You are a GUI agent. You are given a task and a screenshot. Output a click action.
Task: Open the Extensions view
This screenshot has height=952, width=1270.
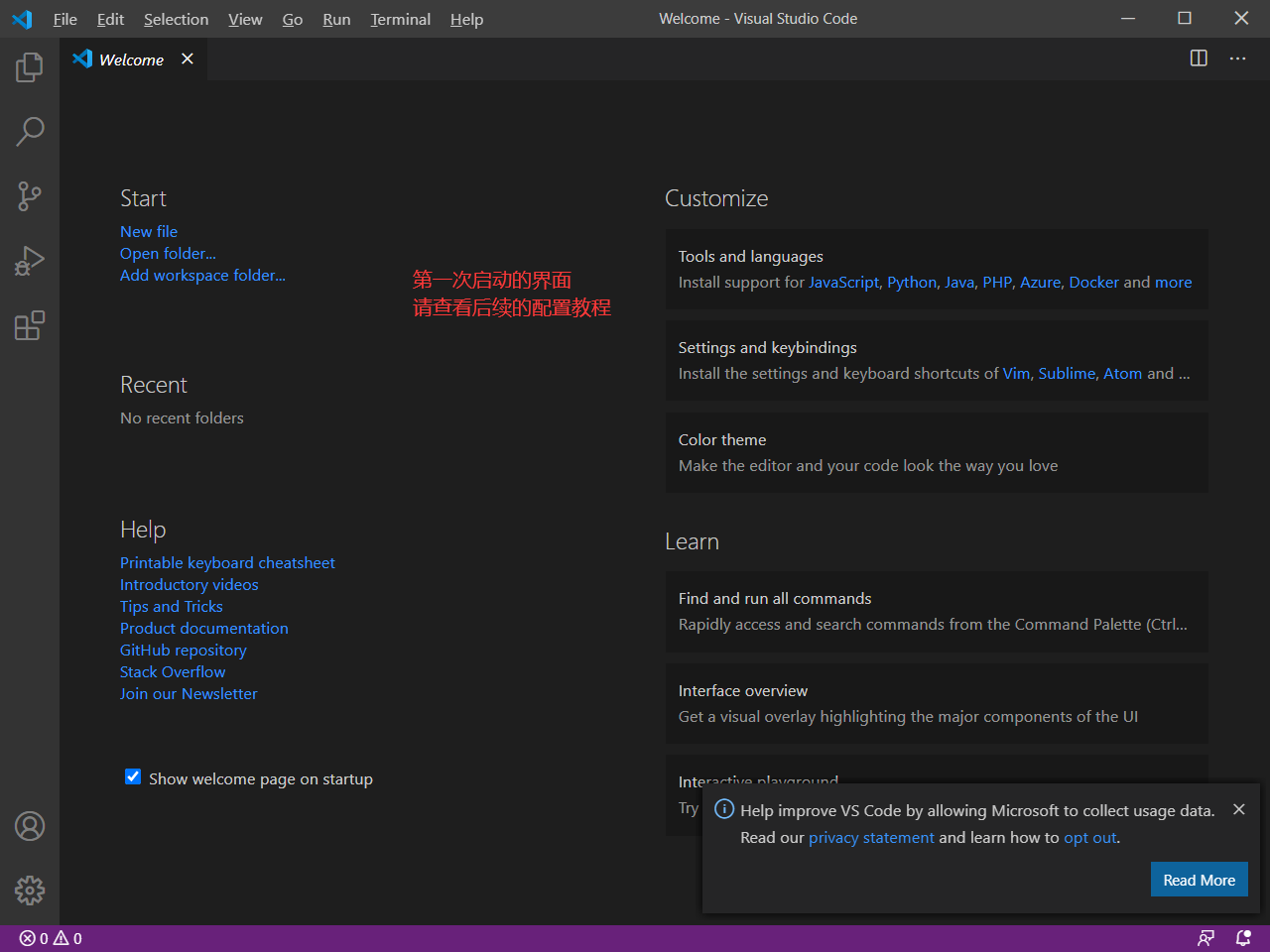pos(30,325)
